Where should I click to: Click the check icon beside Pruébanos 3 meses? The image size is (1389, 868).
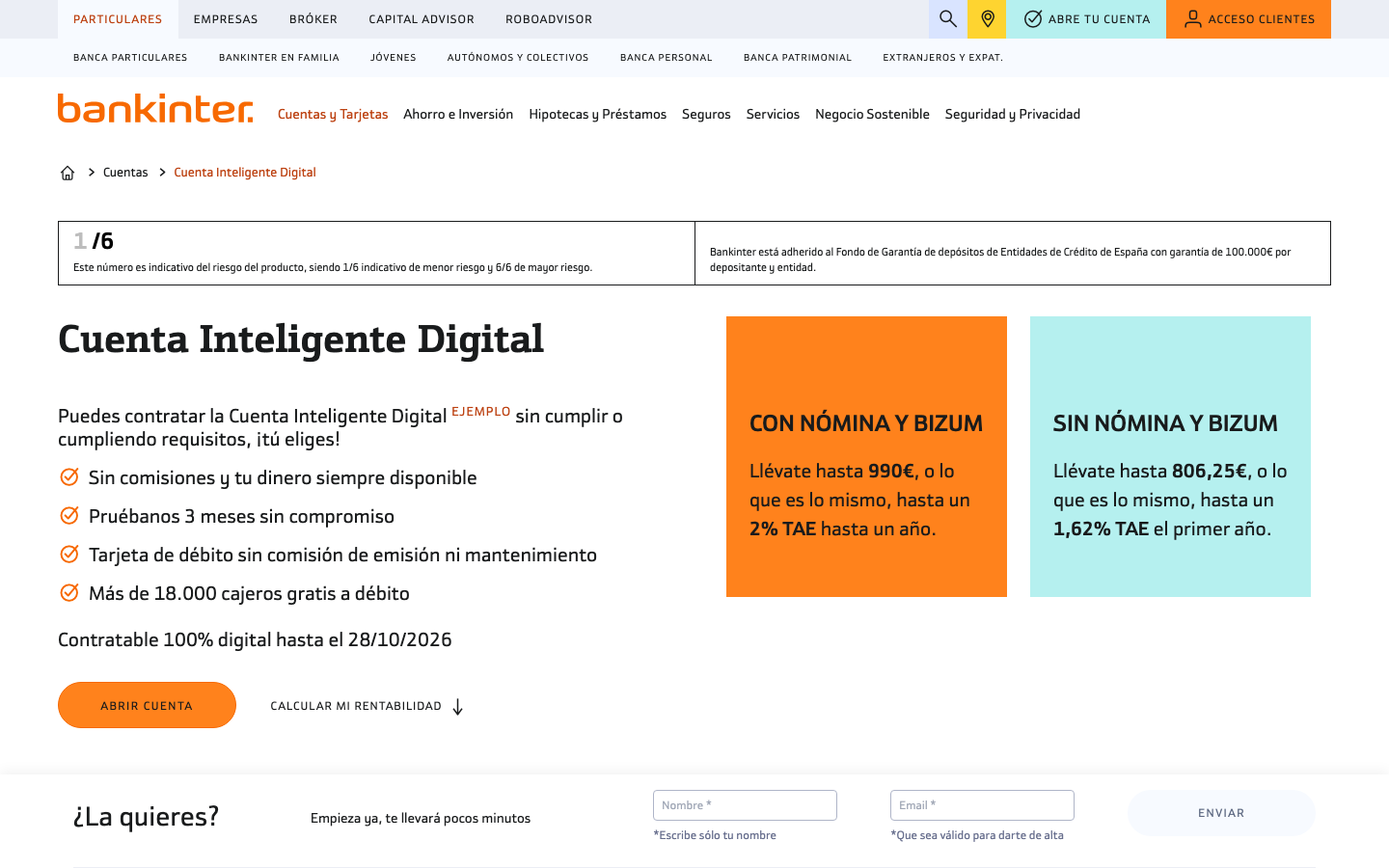[x=69, y=515]
